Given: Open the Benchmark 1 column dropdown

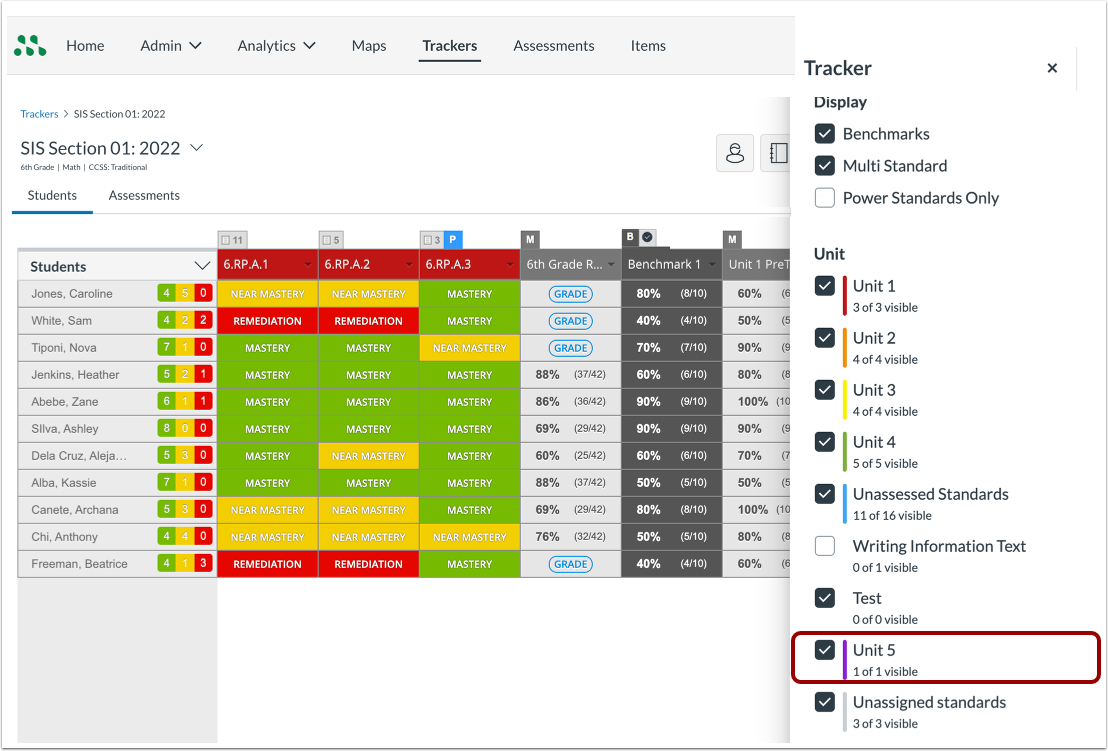Looking at the screenshot, I should tap(712, 265).
